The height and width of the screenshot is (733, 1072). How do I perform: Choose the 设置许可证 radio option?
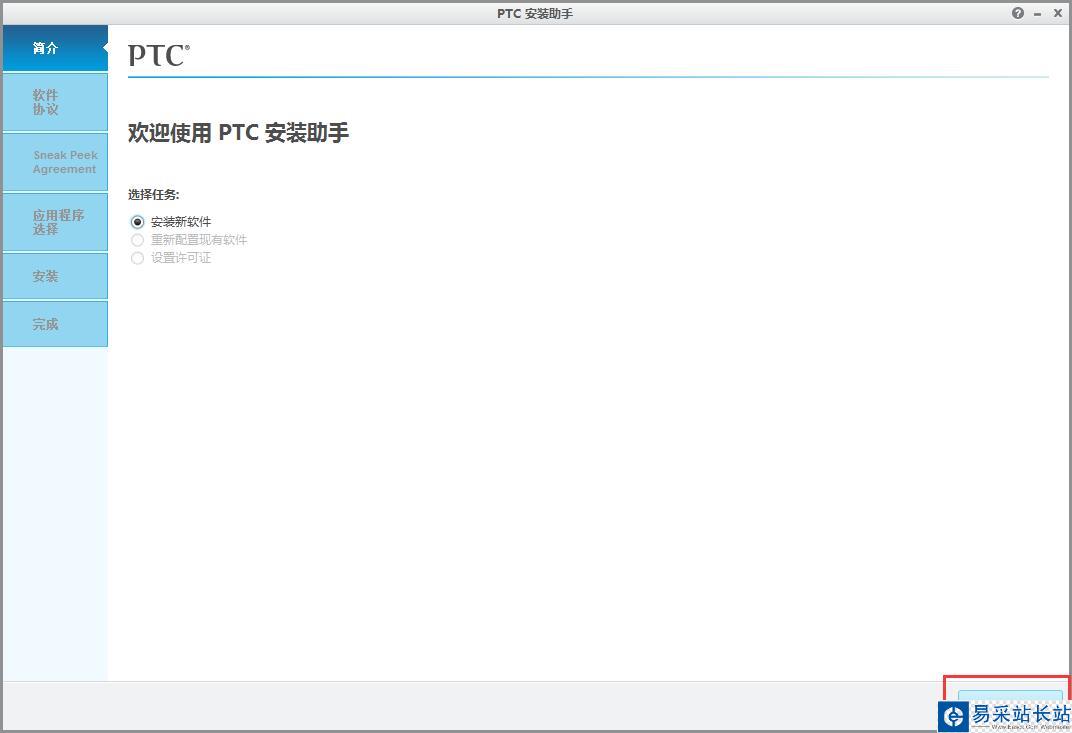point(137,258)
